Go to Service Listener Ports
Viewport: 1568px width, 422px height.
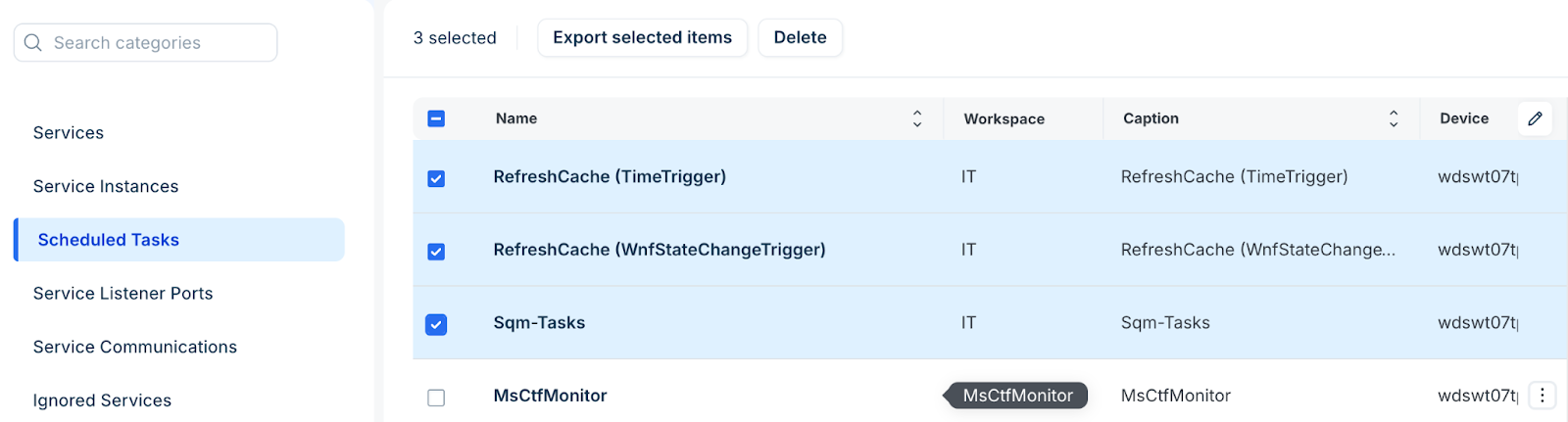[122, 294]
